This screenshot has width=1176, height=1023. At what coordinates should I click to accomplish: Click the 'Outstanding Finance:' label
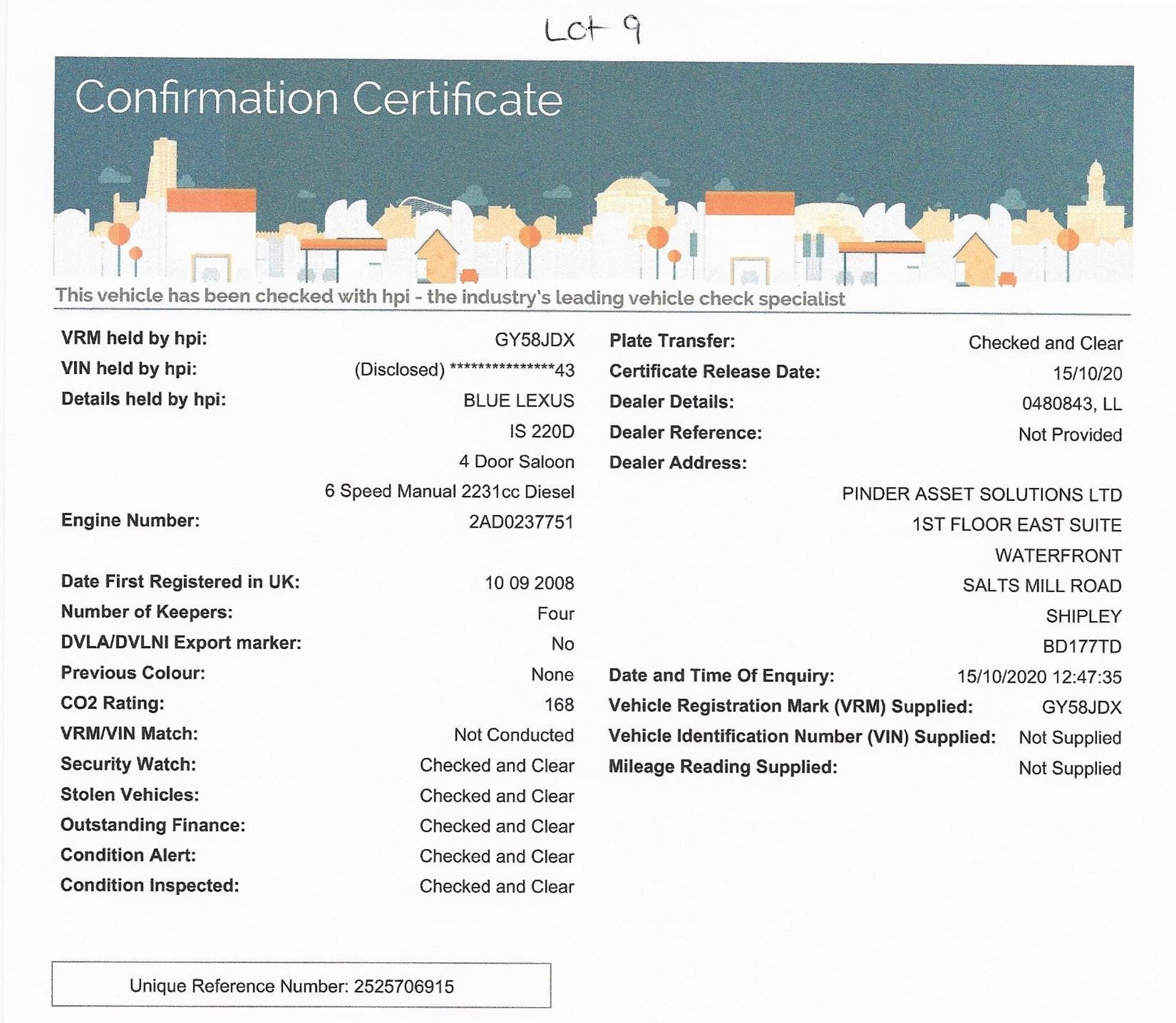tap(153, 825)
